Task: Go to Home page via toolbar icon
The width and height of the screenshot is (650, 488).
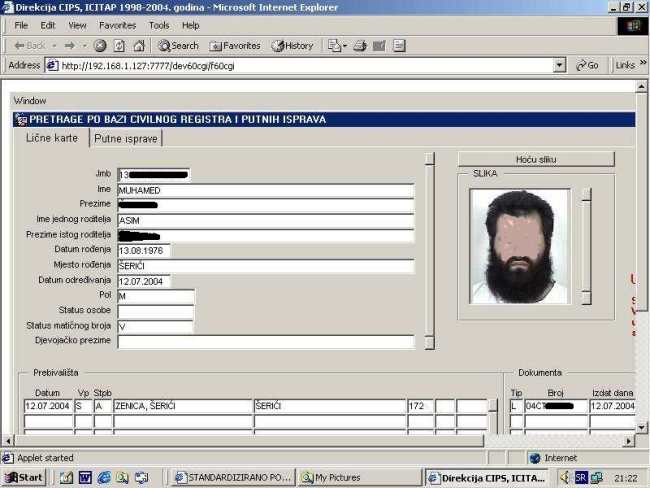Action: [x=138, y=46]
